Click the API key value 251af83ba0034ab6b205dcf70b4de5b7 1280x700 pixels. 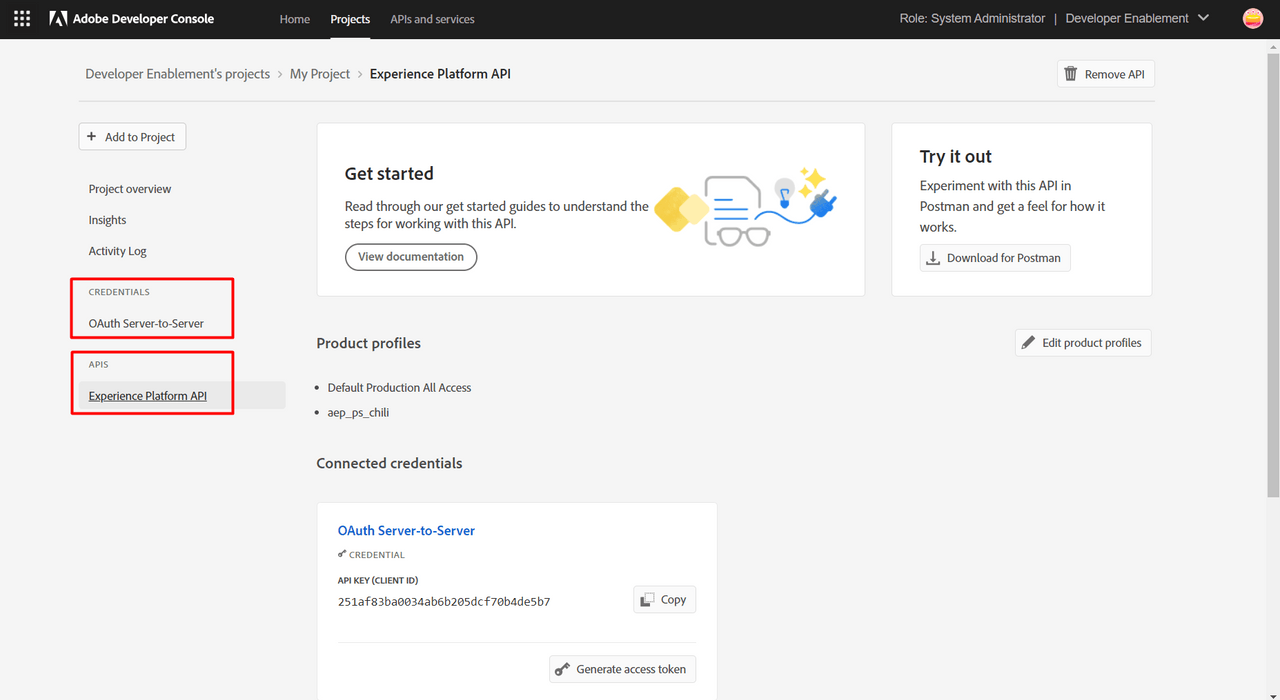coord(444,602)
